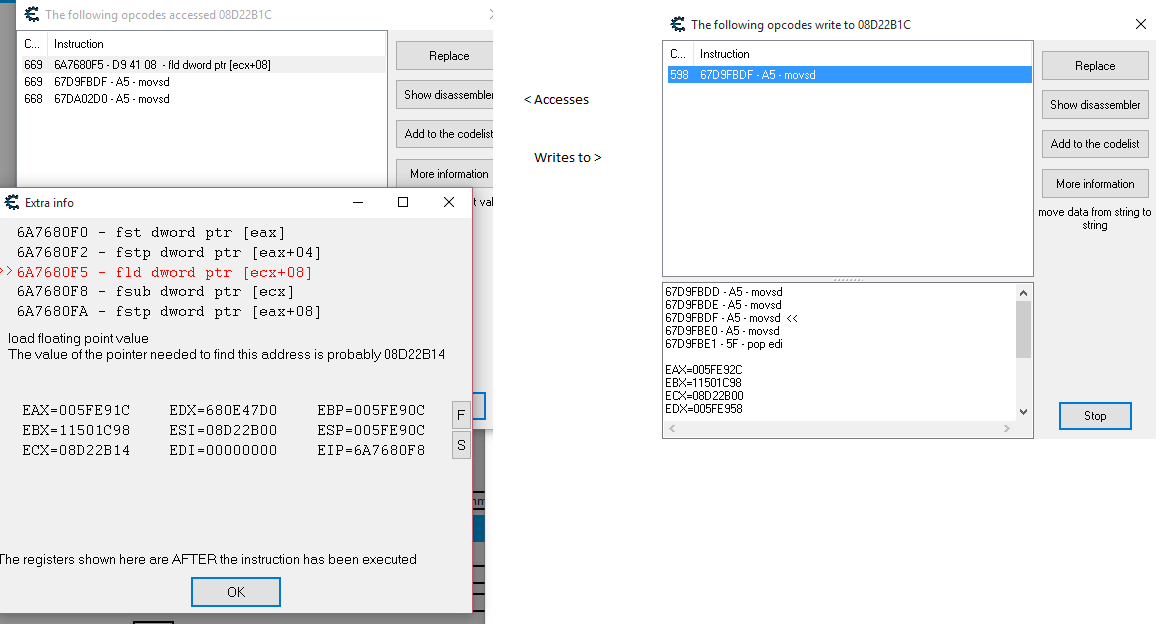
Task: Click the Cheat Engine icon in Extra info title bar
Action: 13,202
